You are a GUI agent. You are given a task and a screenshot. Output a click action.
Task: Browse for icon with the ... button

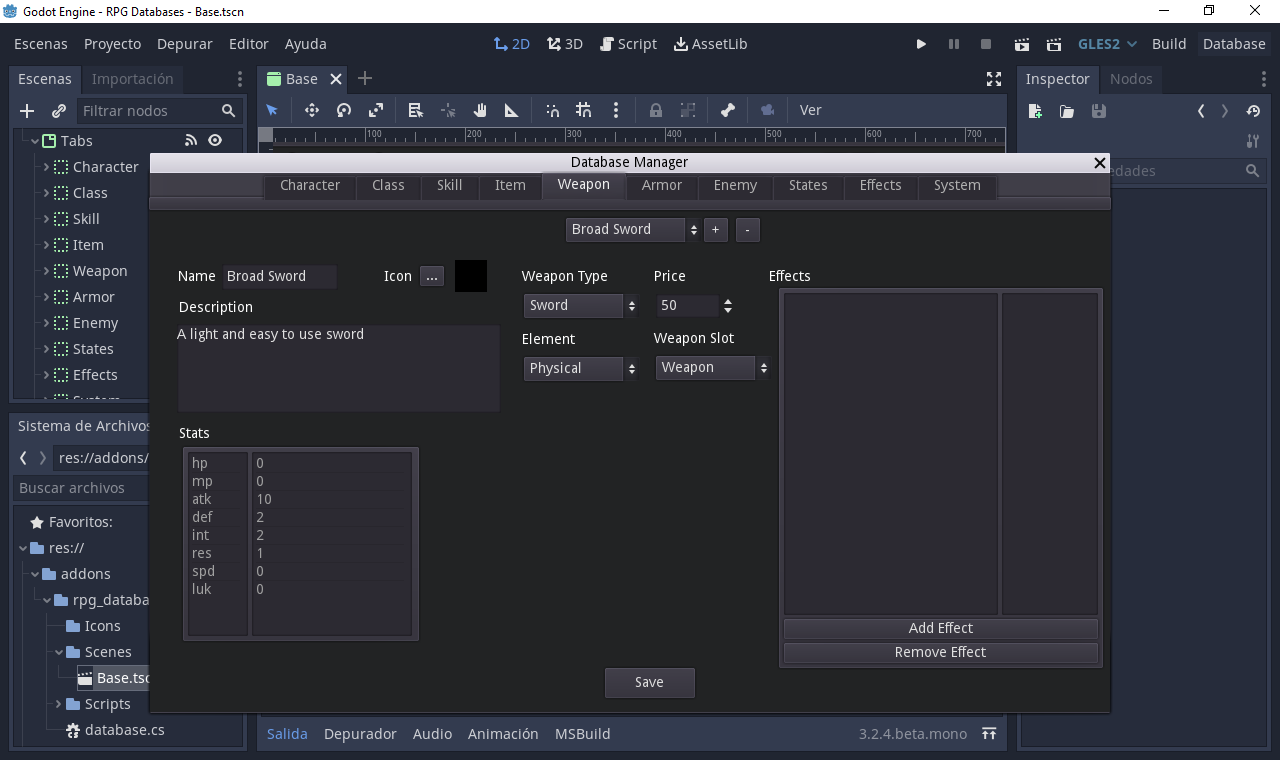pyautogui.click(x=431, y=277)
